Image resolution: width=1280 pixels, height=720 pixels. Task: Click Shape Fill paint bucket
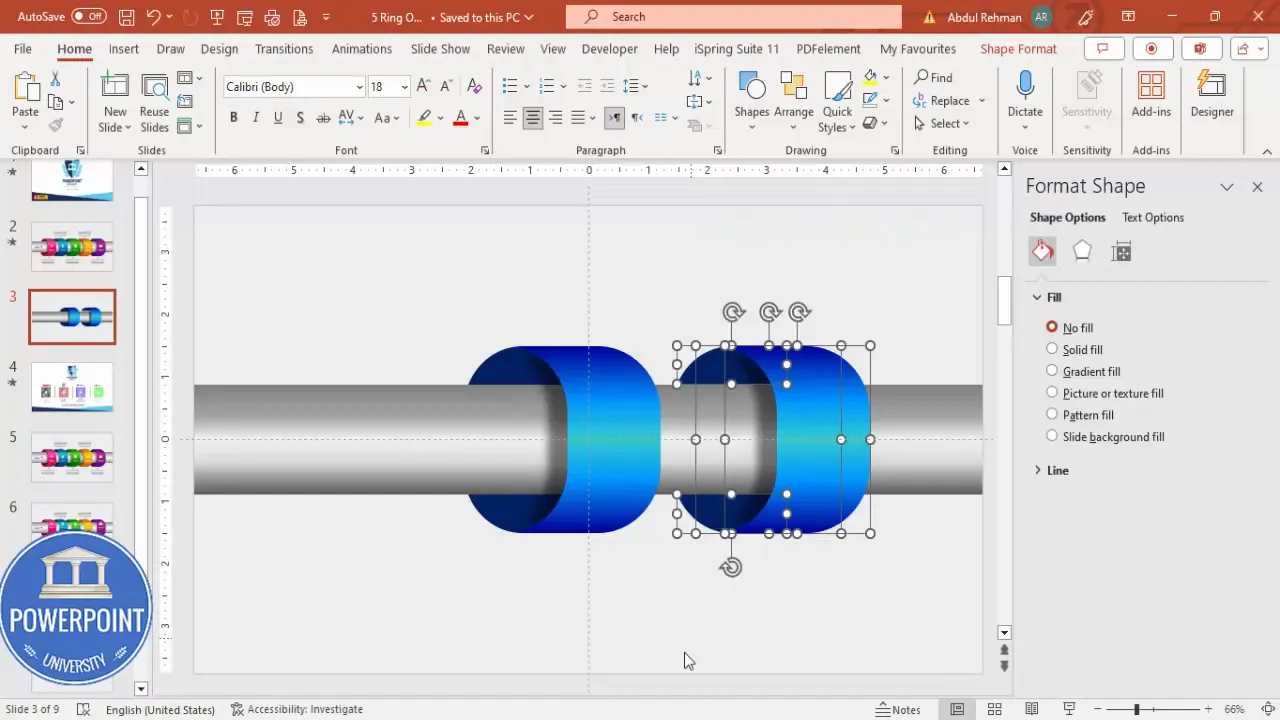tap(870, 77)
